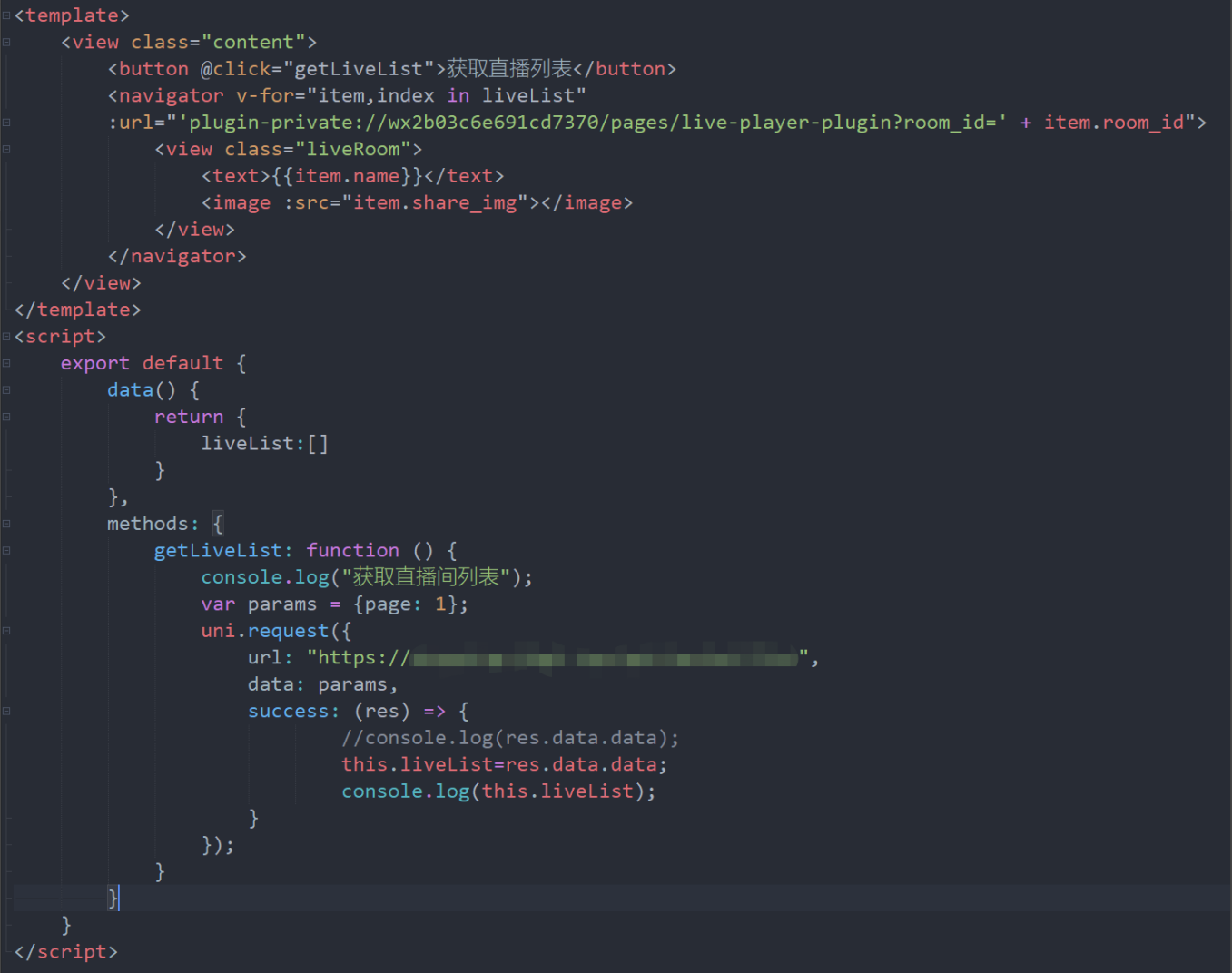Click the 获取直播列表 button label text
Screen dimensions: 1232x973
tap(509, 69)
